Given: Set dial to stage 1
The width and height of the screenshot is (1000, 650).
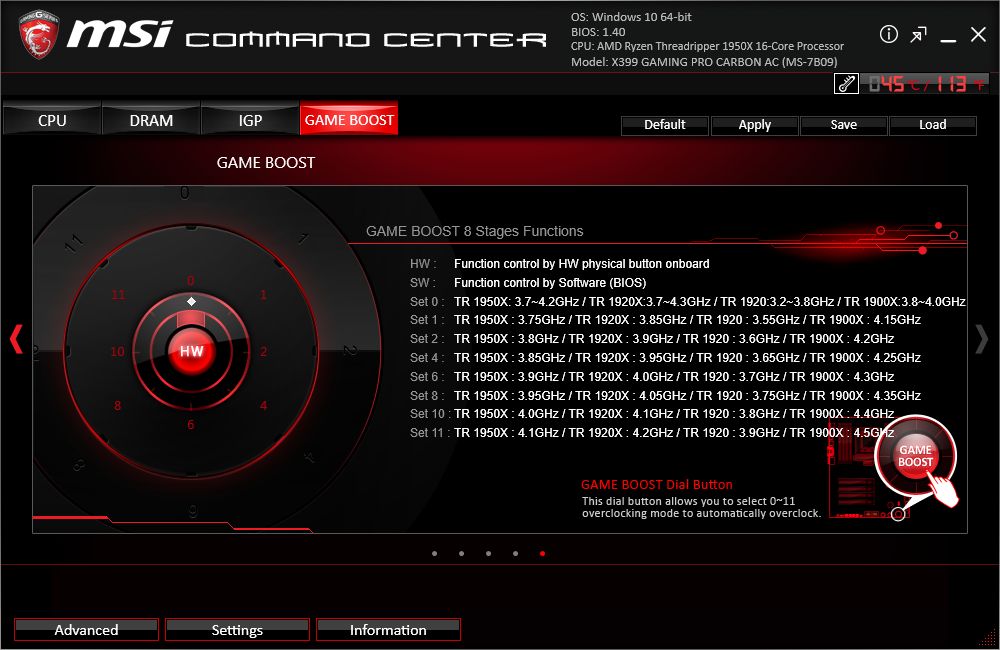Looking at the screenshot, I should click(x=263, y=295).
